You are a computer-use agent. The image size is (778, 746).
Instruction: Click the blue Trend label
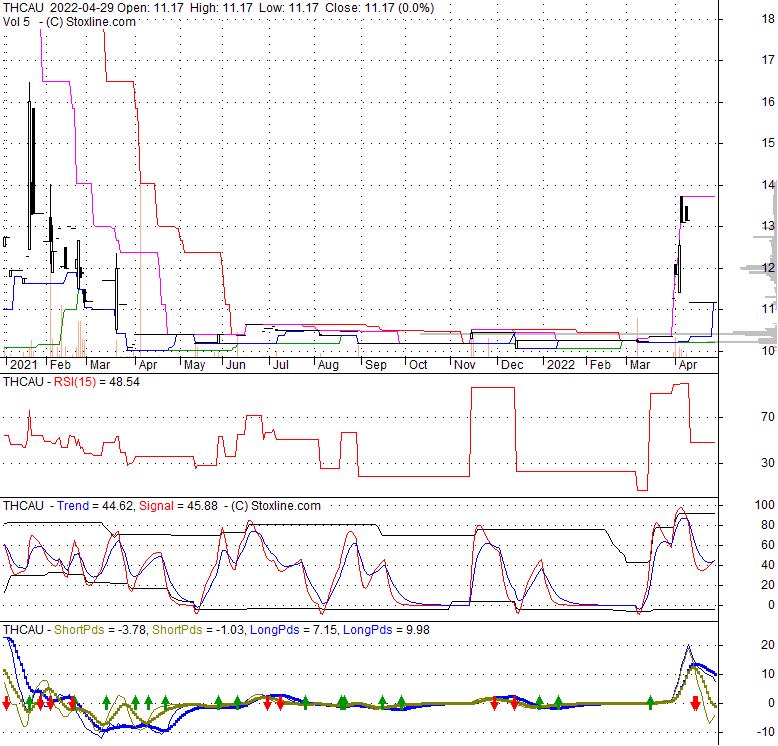click(x=73, y=506)
